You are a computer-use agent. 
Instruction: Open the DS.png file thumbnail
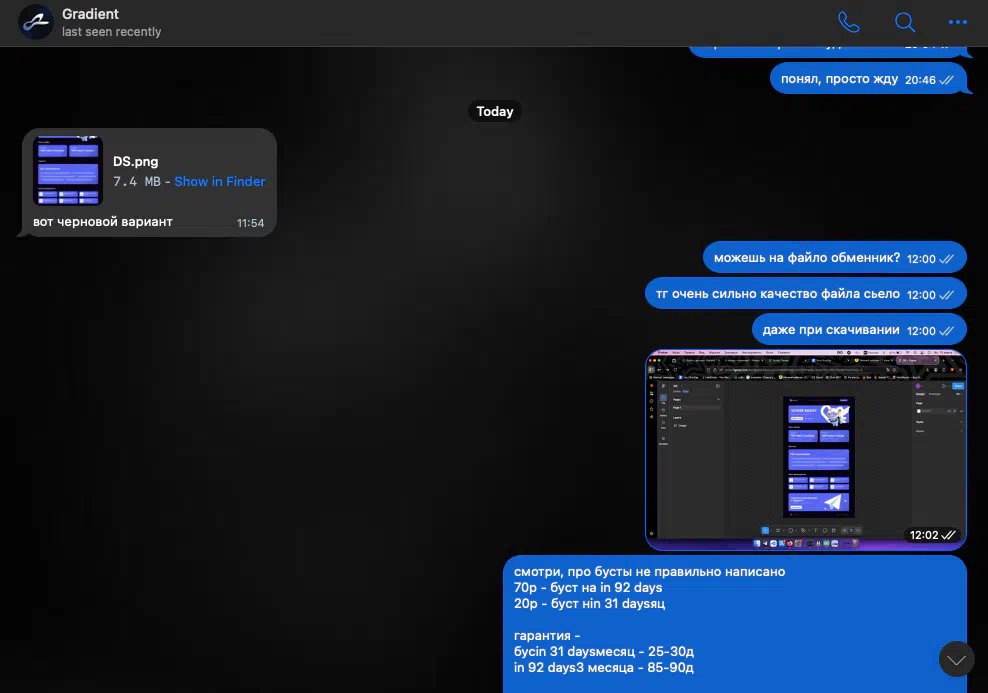click(x=68, y=170)
